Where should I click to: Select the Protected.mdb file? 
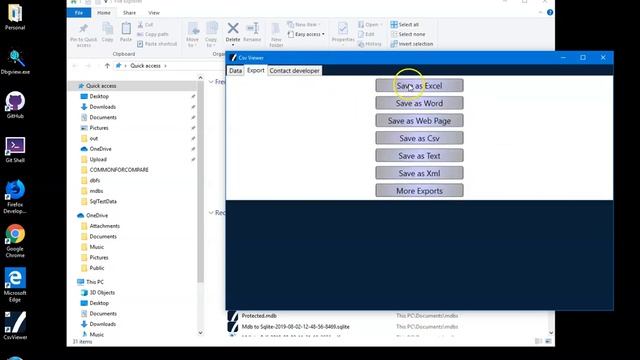(259, 316)
